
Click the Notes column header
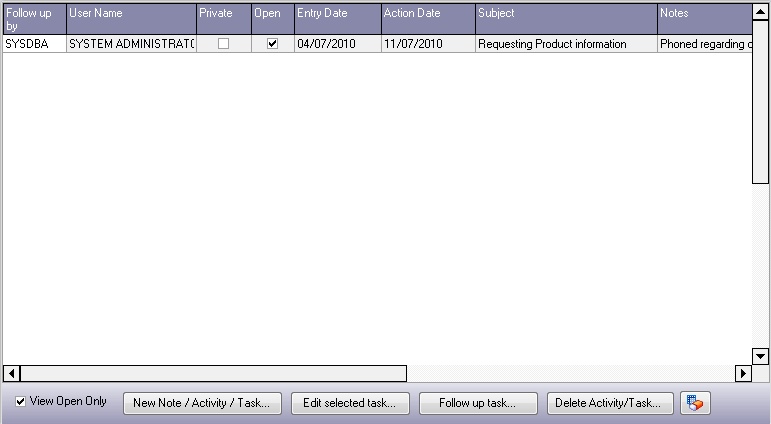[704, 19]
